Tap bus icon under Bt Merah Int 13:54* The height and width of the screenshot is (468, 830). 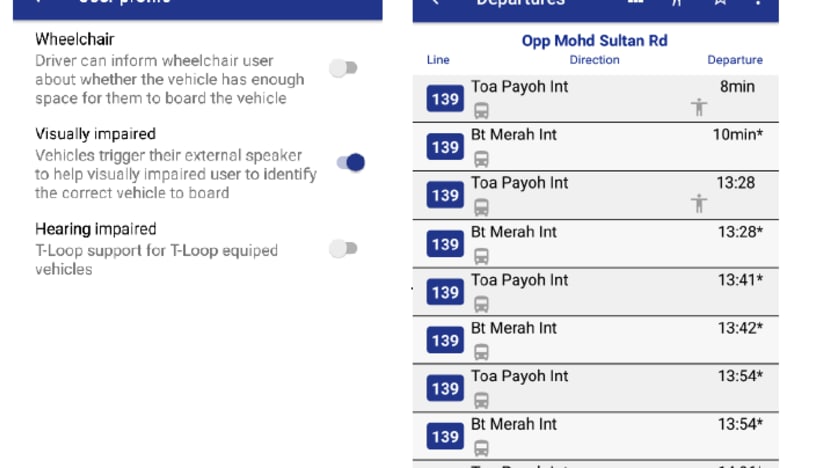(481, 448)
